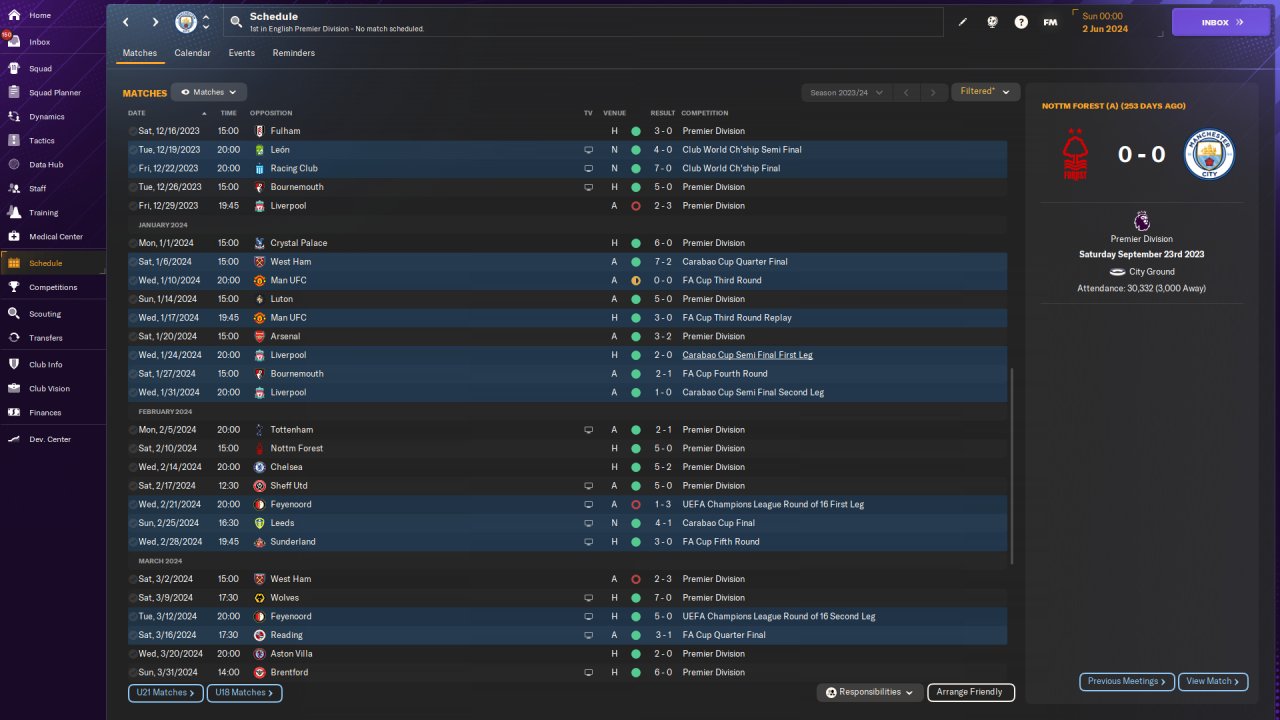The width and height of the screenshot is (1280, 720).
Task: Switch to the Events tab
Action: point(241,53)
